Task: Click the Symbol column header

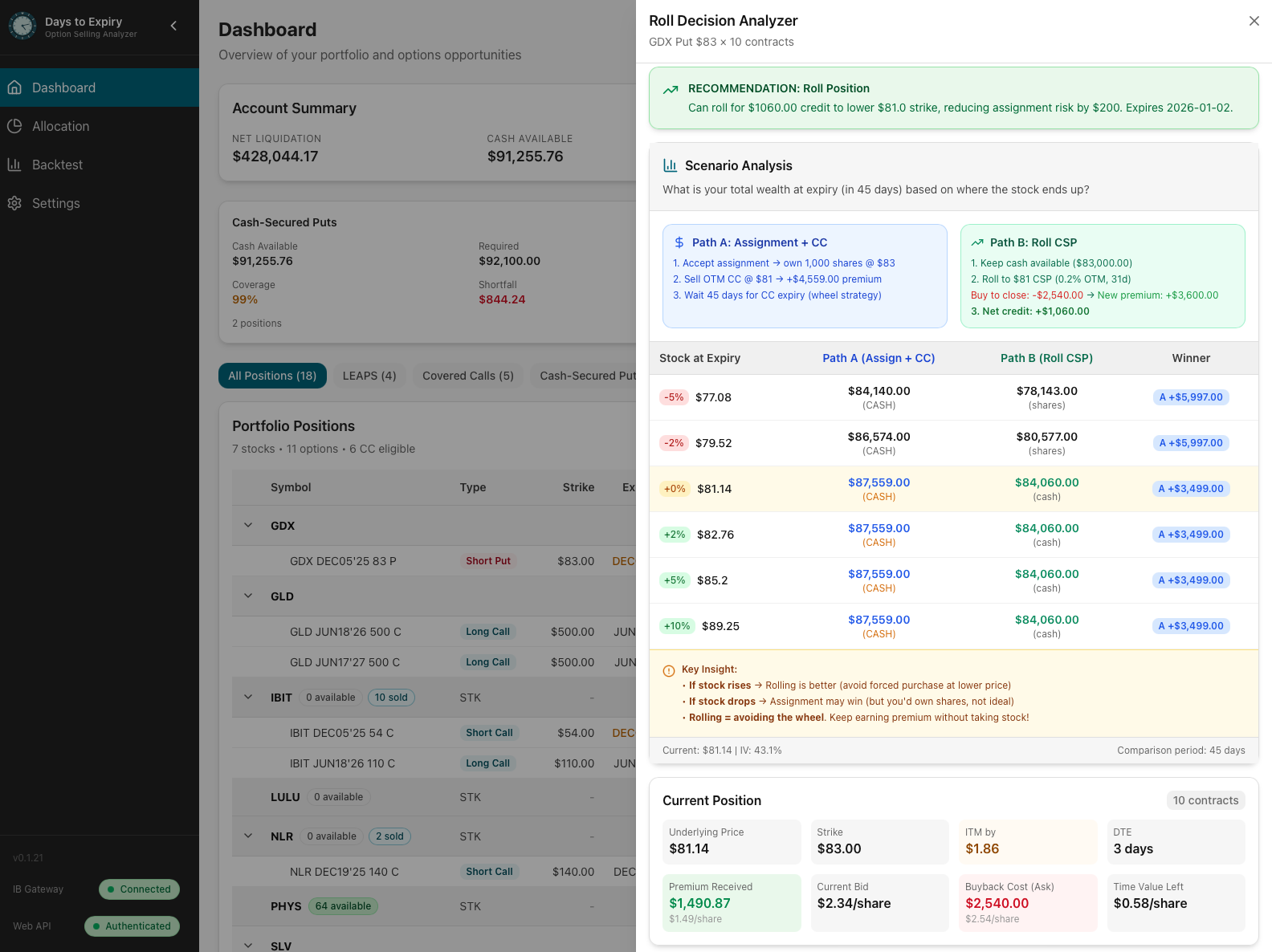Action: (x=291, y=487)
